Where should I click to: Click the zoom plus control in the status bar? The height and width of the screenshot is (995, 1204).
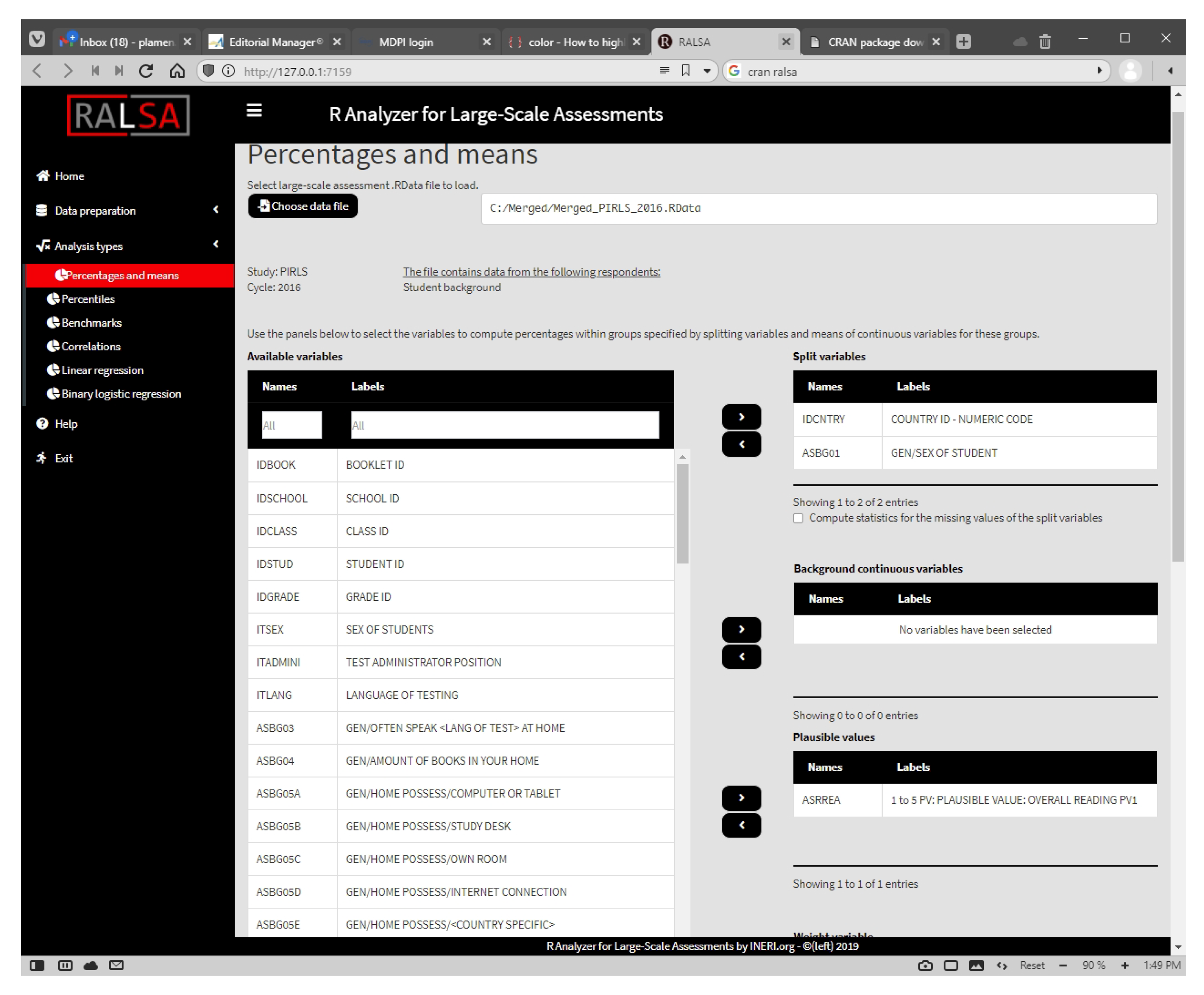pos(1124,965)
